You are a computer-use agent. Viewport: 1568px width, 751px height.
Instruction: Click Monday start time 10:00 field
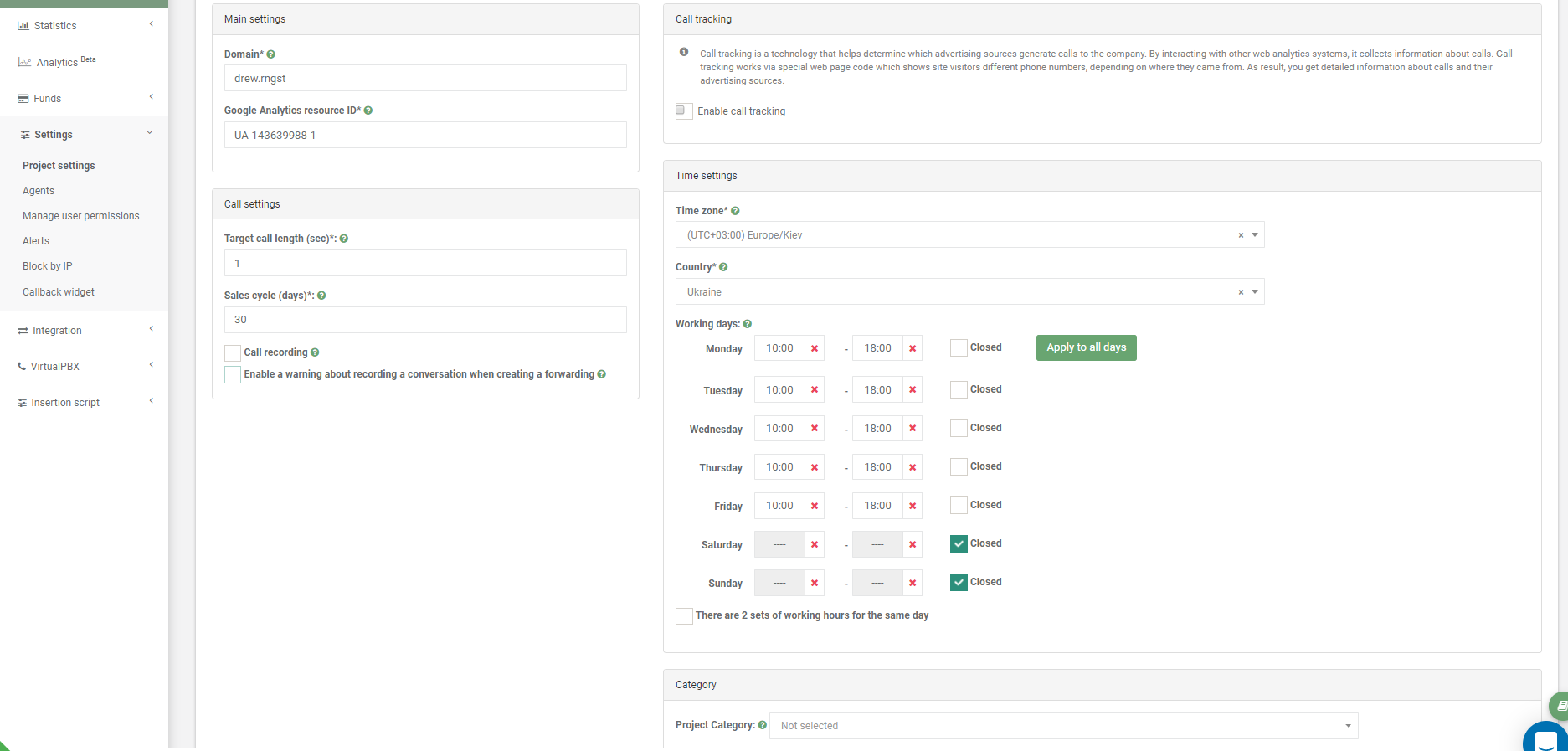(779, 348)
